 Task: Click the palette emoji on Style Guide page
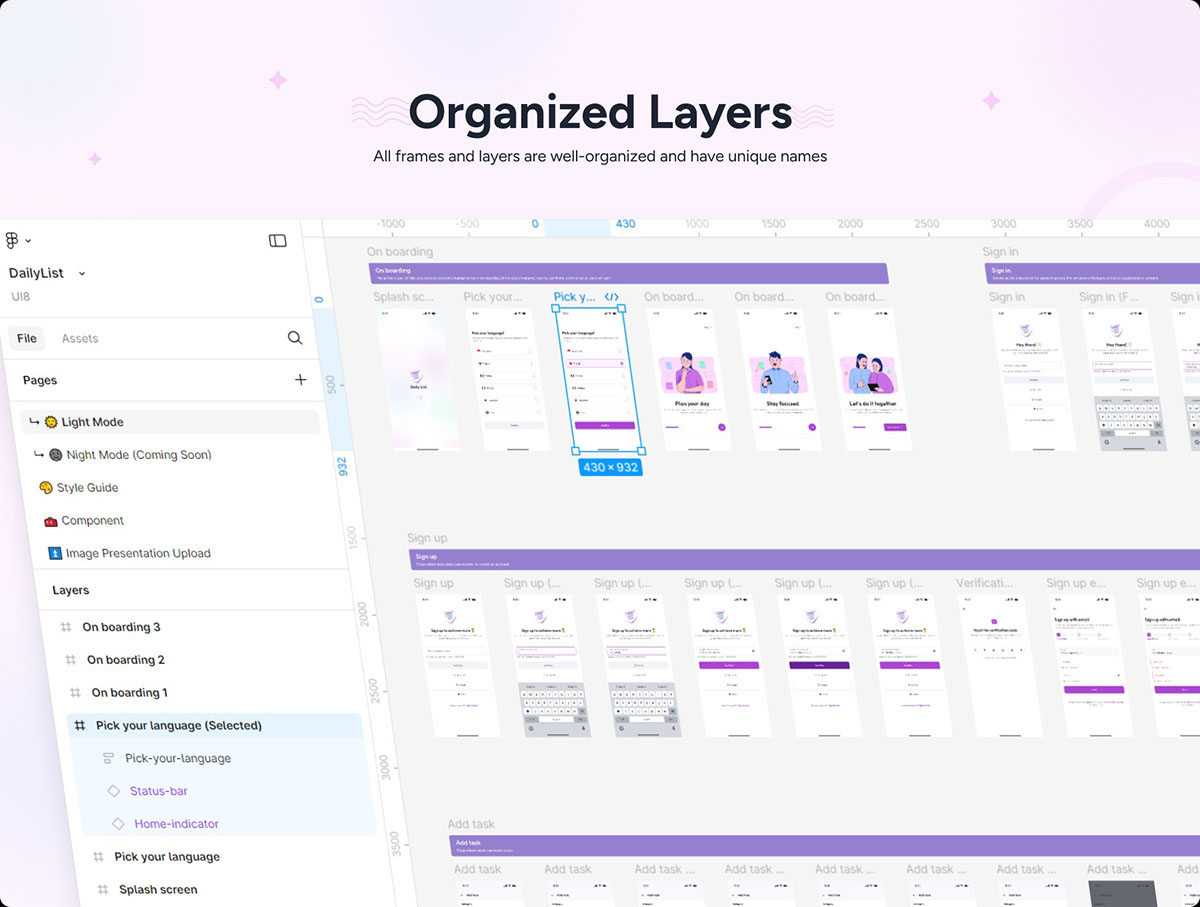[x=46, y=488]
